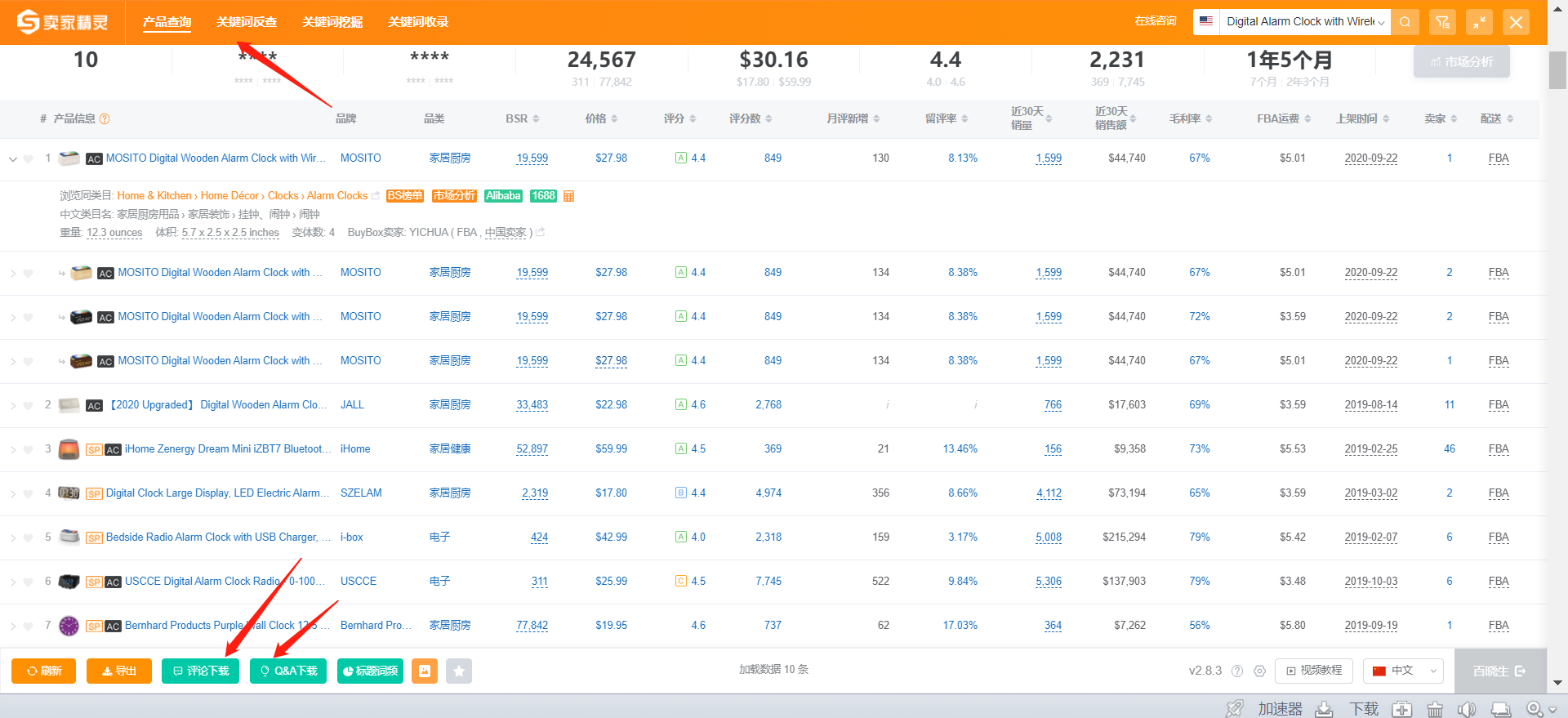The image size is (1568, 718).
Task: Click the scrollbar down arrow
Action: [x=1557, y=683]
